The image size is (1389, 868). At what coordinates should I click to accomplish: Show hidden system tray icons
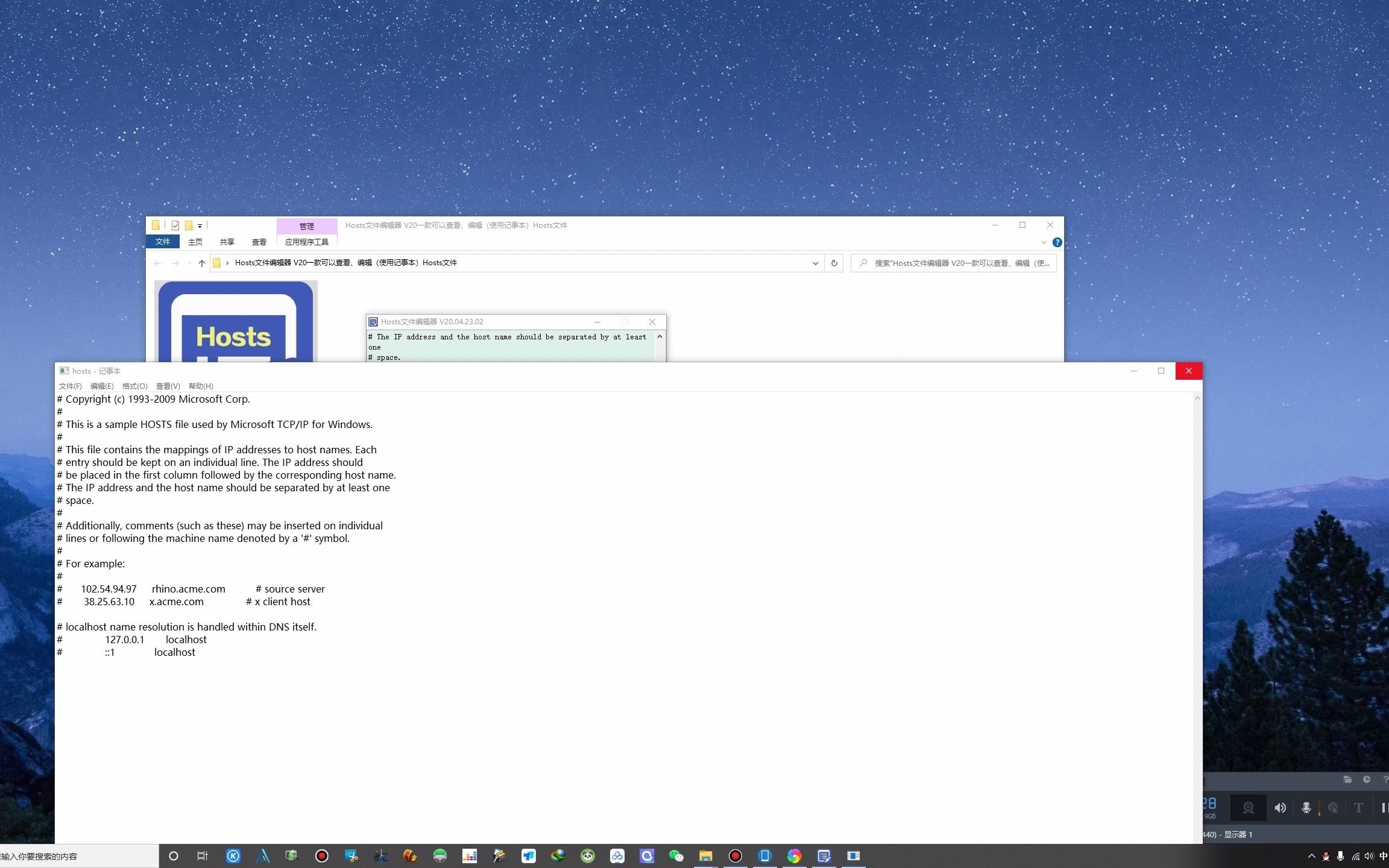[x=1311, y=856]
